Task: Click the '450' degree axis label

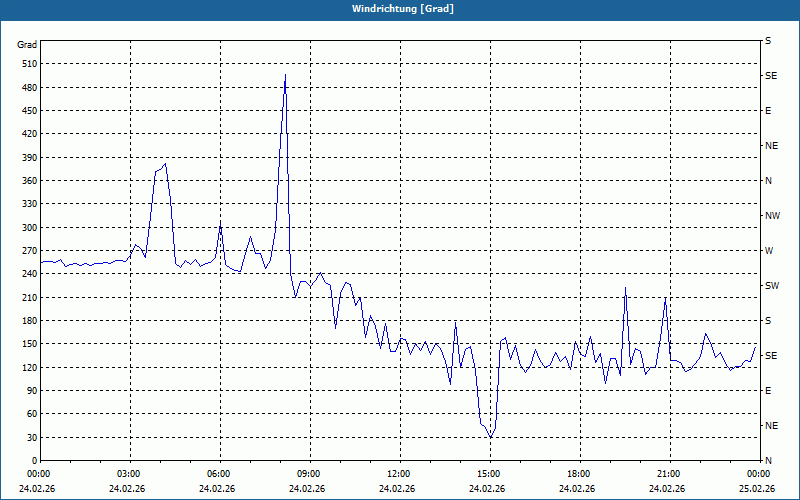Action: [30, 111]
